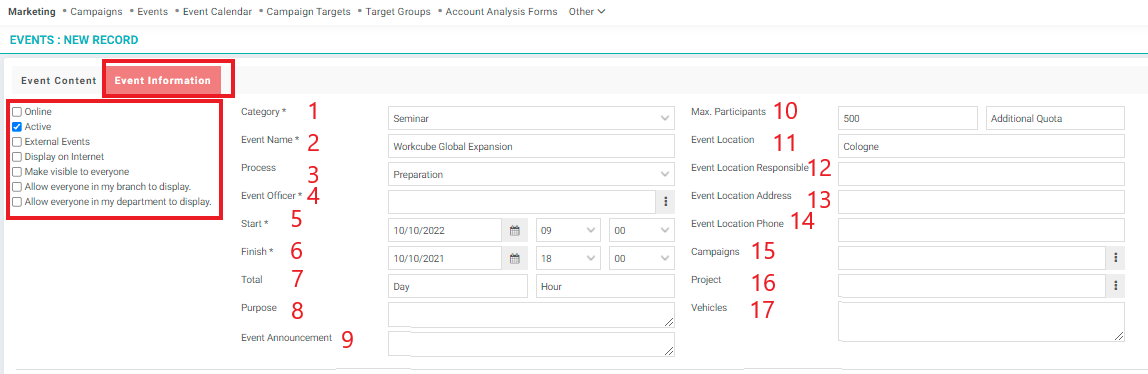The width and height of the screenshot is (1148, 374).
Task: Open the Finish hour dropdown showing 18
Action: [568, 258]
